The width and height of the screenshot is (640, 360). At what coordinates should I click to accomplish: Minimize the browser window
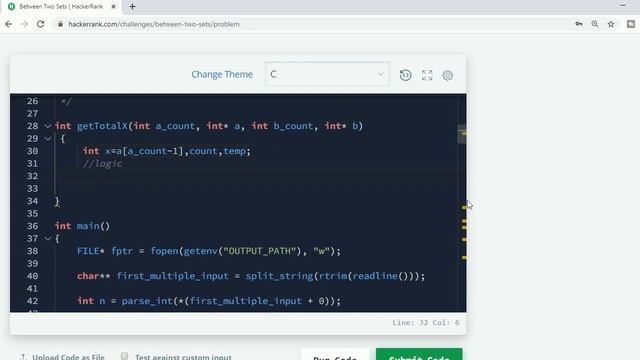click(622, 6)
